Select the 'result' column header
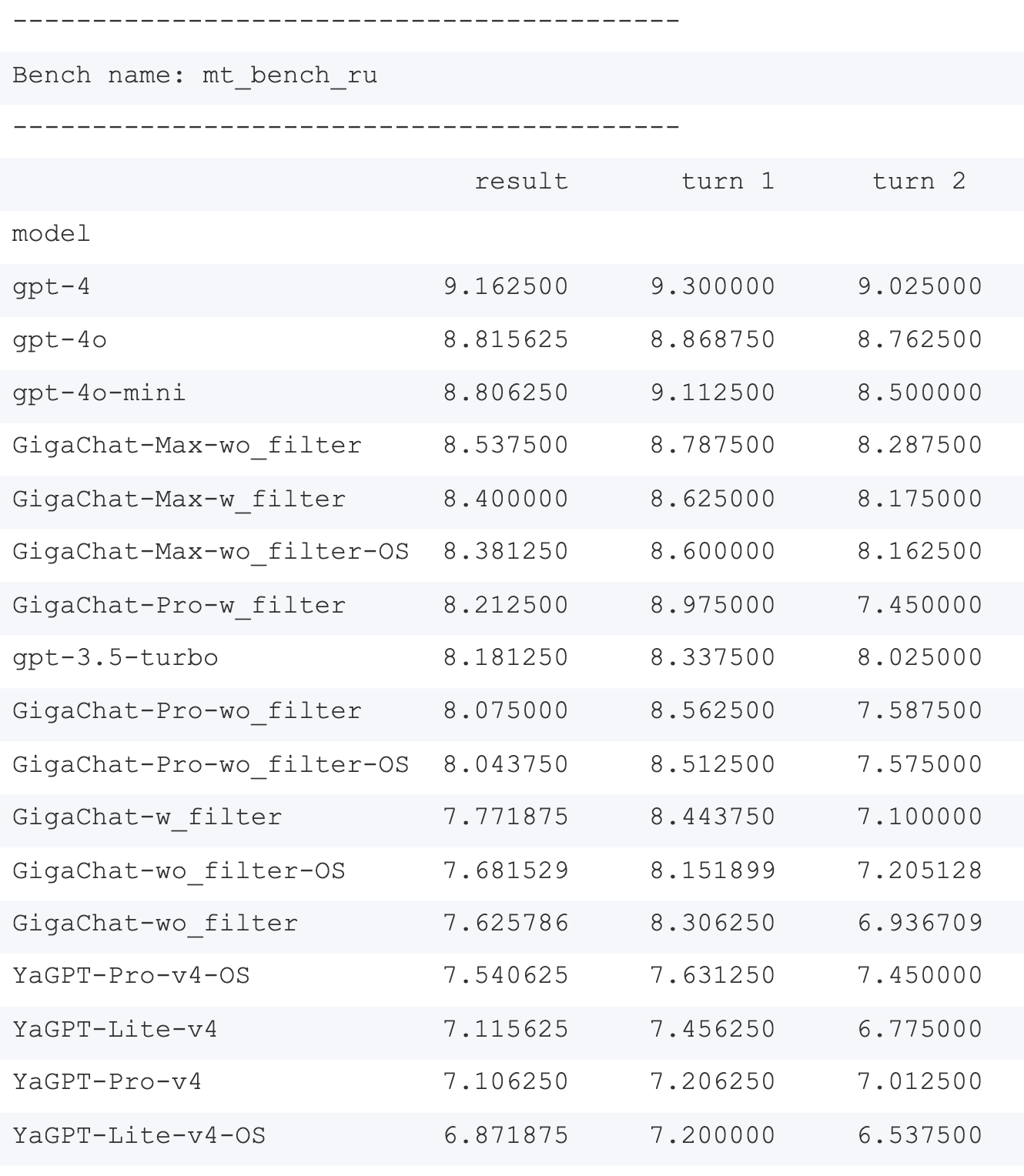Screen dimensions: 1024x1176 coord(521,182)
